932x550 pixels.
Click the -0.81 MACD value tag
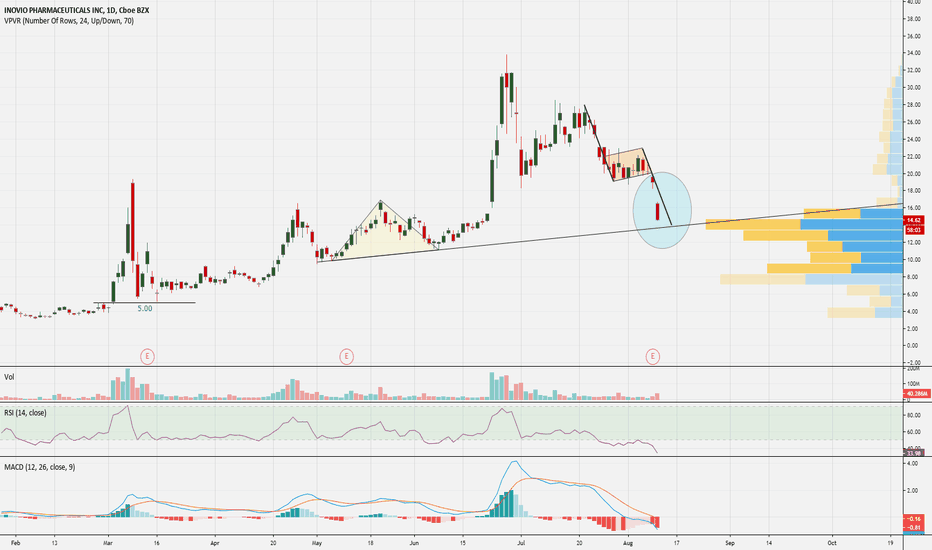coord(914,527)
